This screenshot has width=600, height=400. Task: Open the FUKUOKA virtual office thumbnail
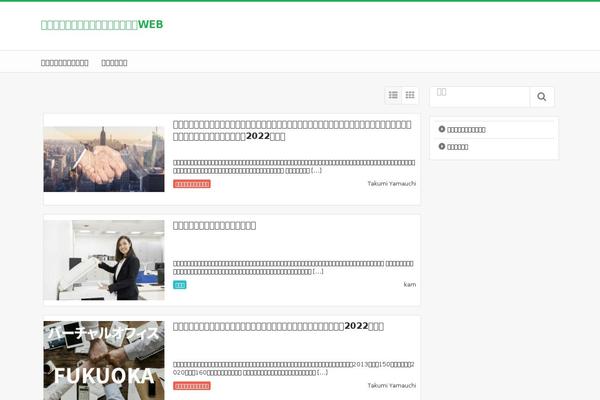pos(104,360)
